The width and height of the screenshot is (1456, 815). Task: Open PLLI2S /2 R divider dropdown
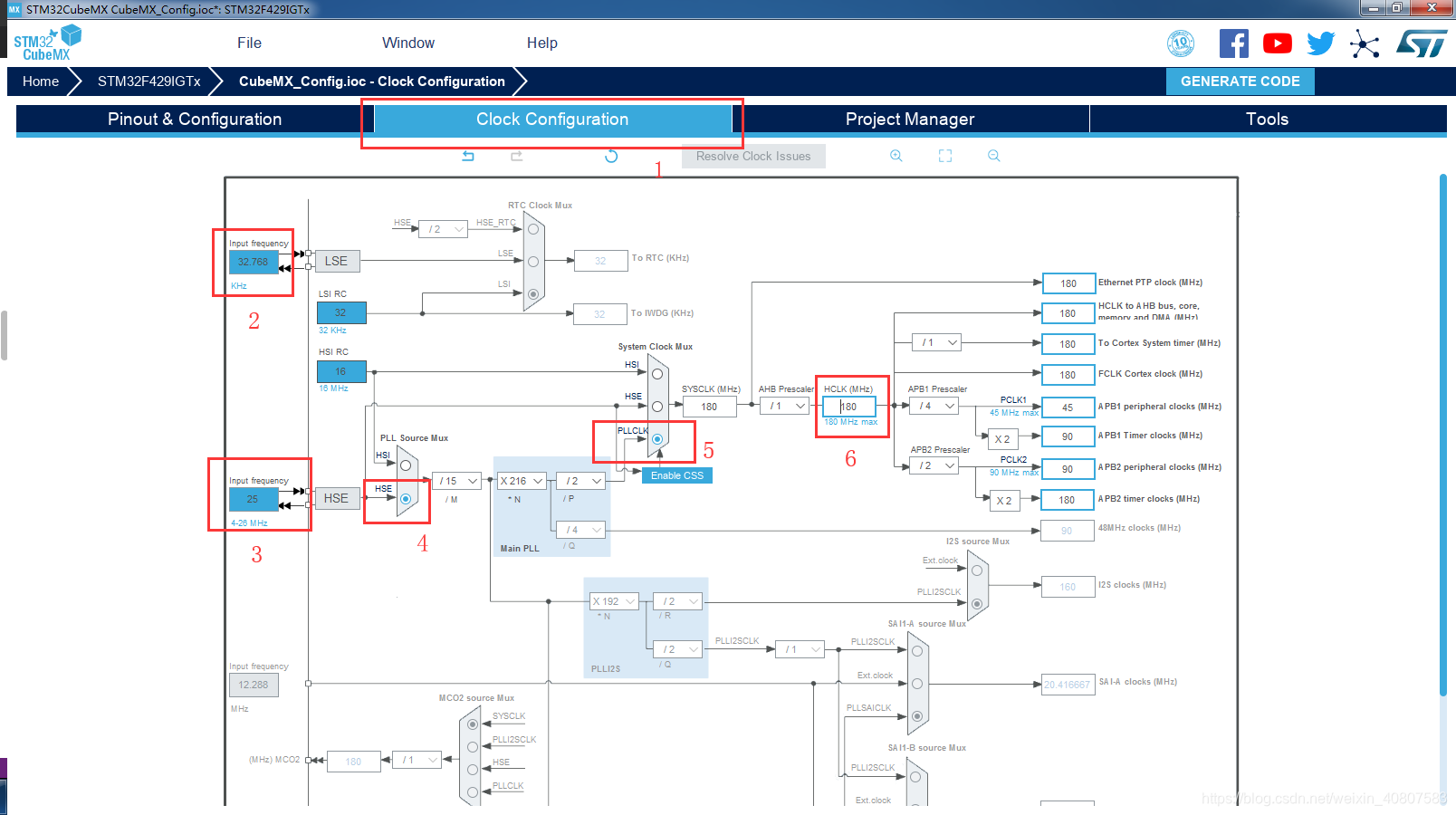tap(679, 601)
